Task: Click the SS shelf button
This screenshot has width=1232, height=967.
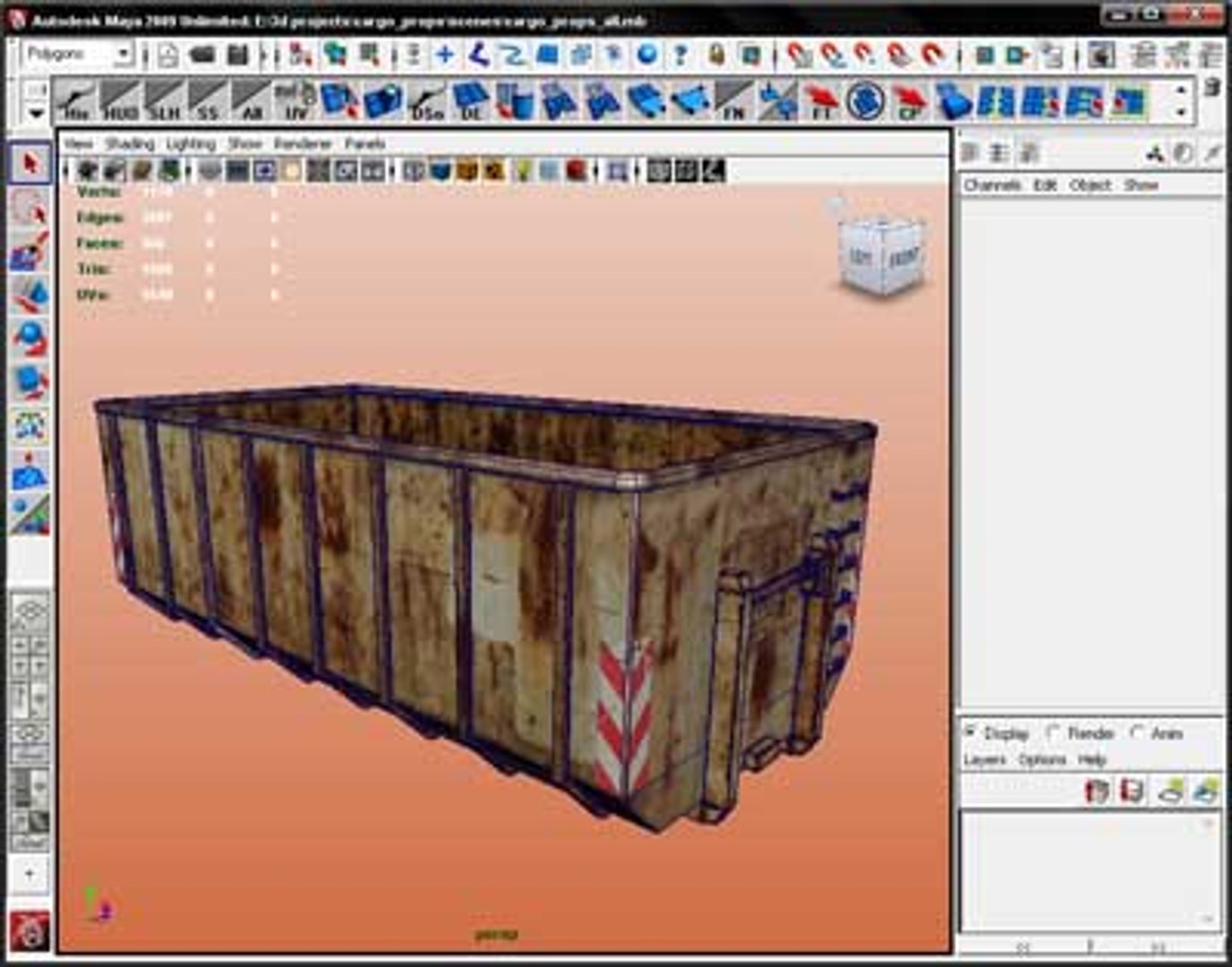Action: [209, 101]
